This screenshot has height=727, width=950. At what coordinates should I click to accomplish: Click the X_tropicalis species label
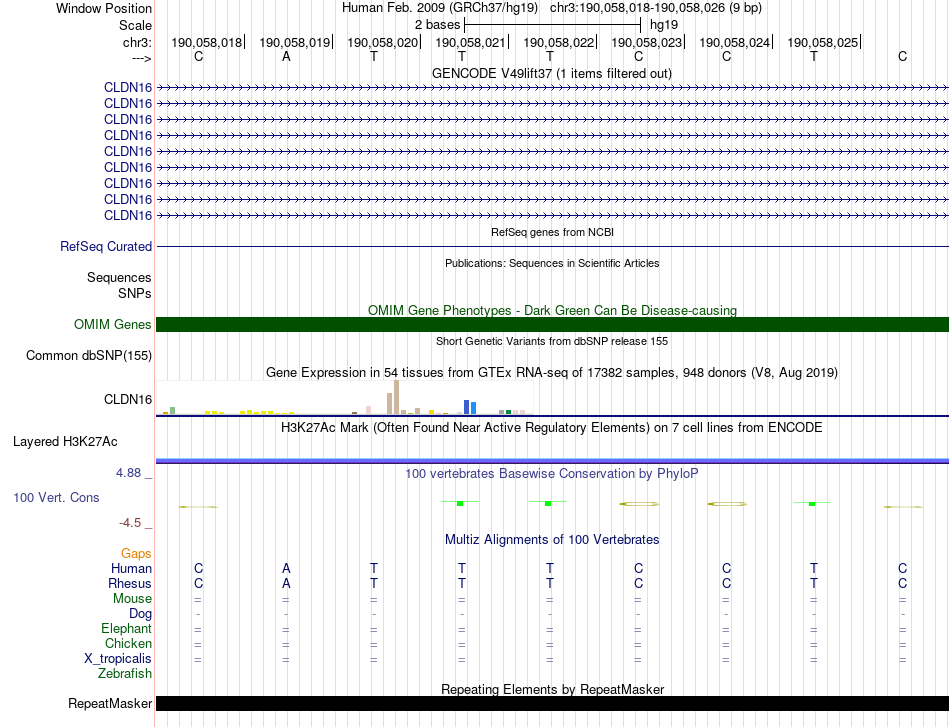click(x=118, y=659)
